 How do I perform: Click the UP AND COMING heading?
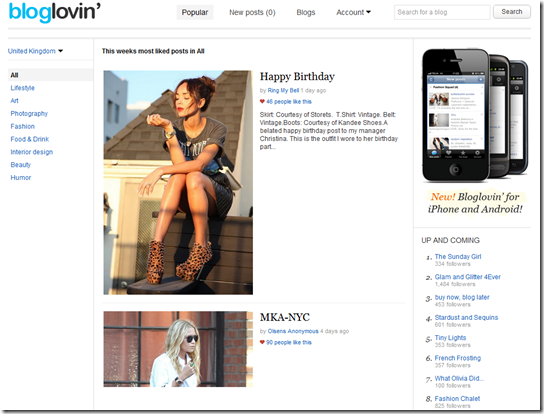click(450, 240)
